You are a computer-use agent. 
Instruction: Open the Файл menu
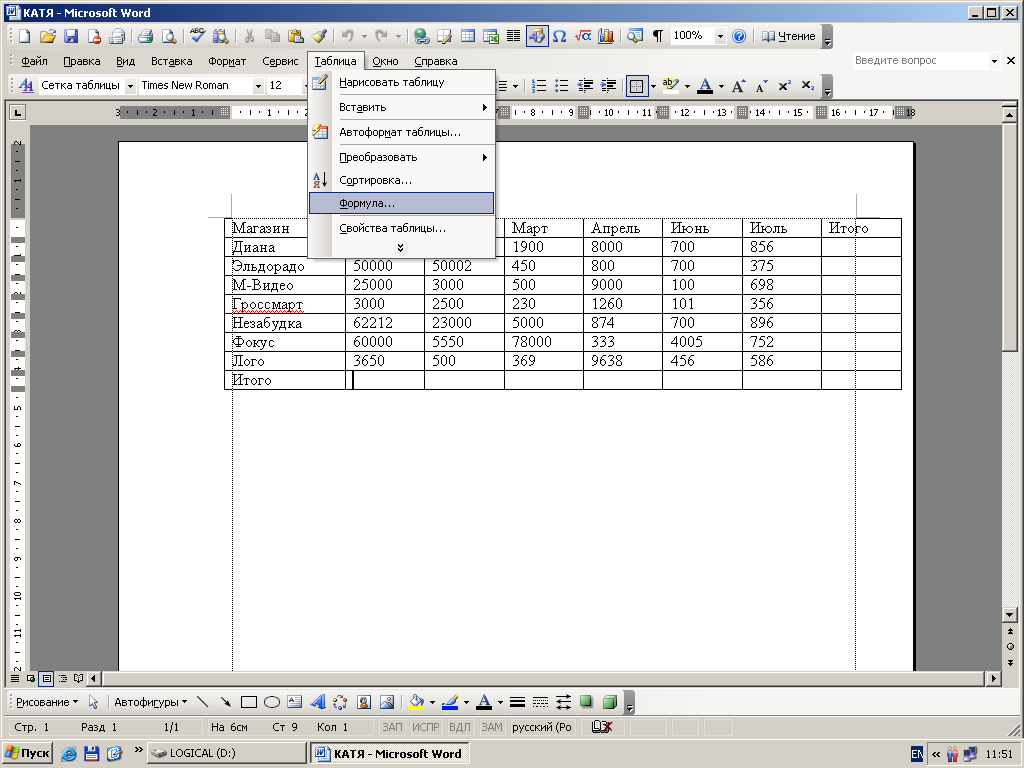pos(34,61)
